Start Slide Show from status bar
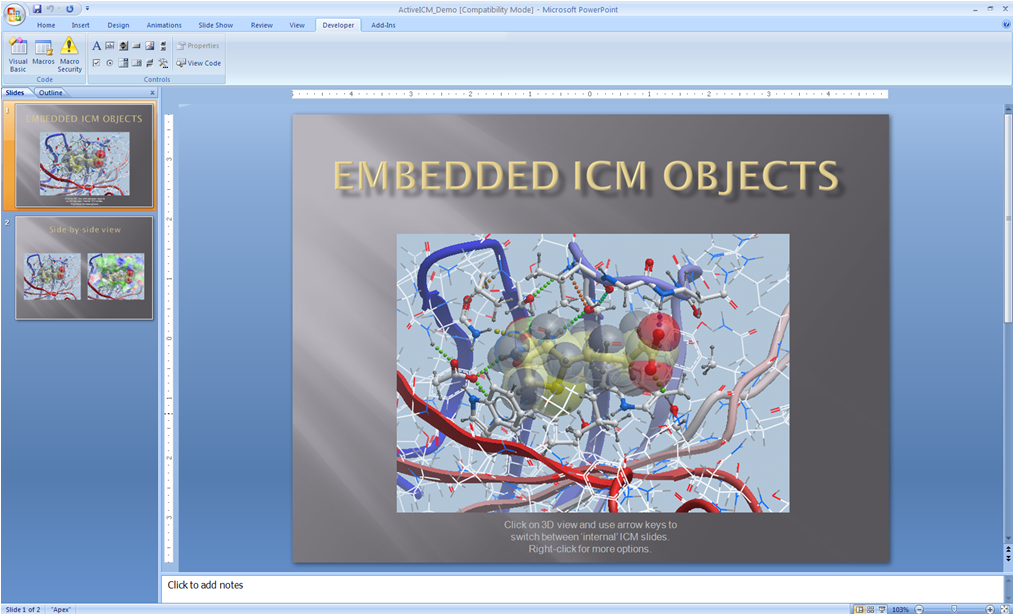Screen dimensions: 1014x615 [x=881, y=610]
